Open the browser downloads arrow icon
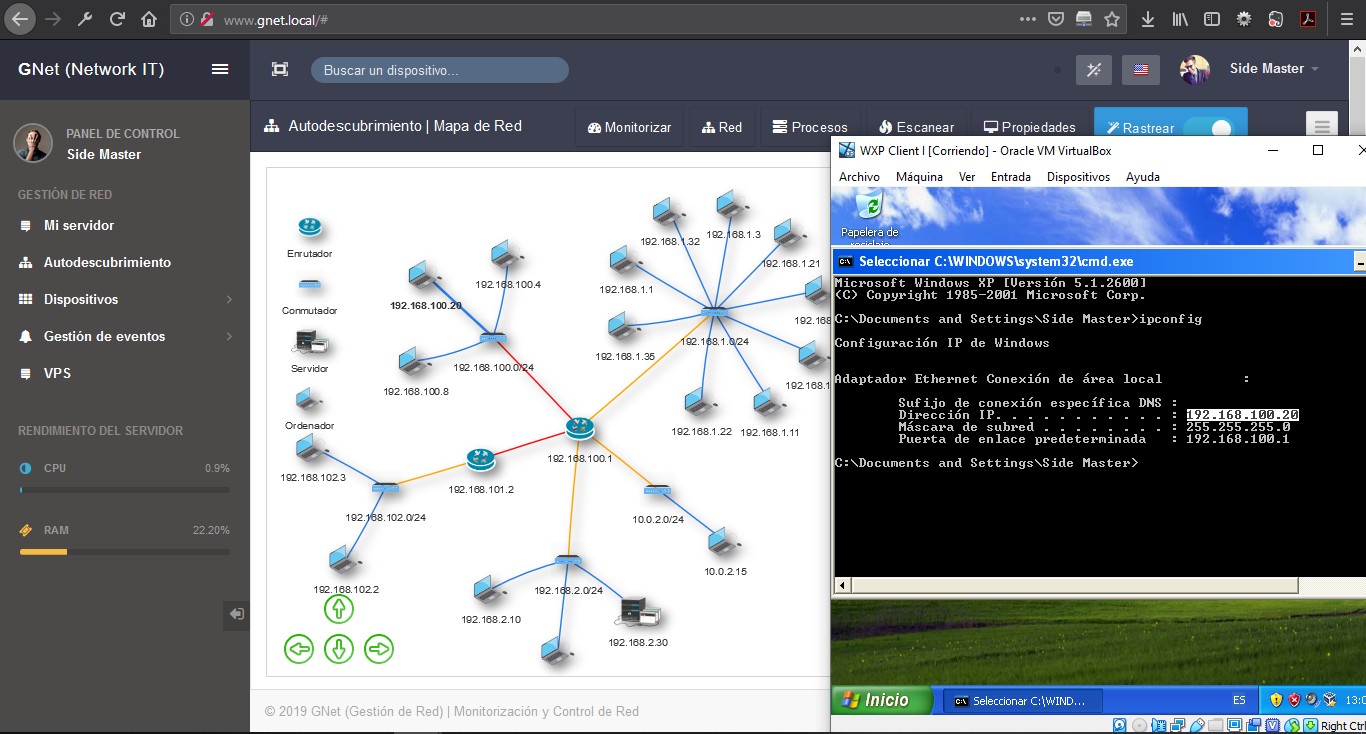This screenshot has height=734, width=1366. coord(1149,19)
